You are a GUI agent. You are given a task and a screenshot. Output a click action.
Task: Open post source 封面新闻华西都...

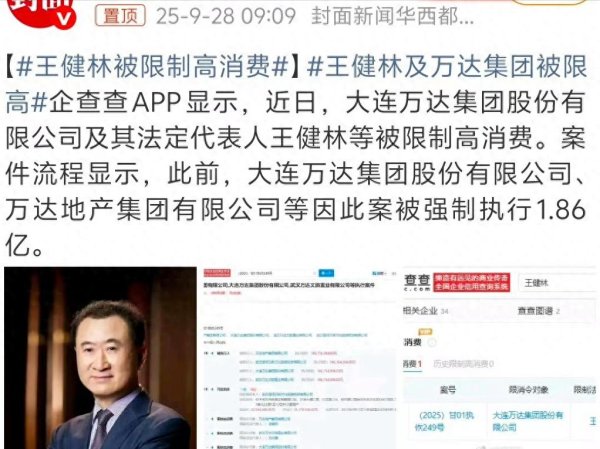pos(392,16)
